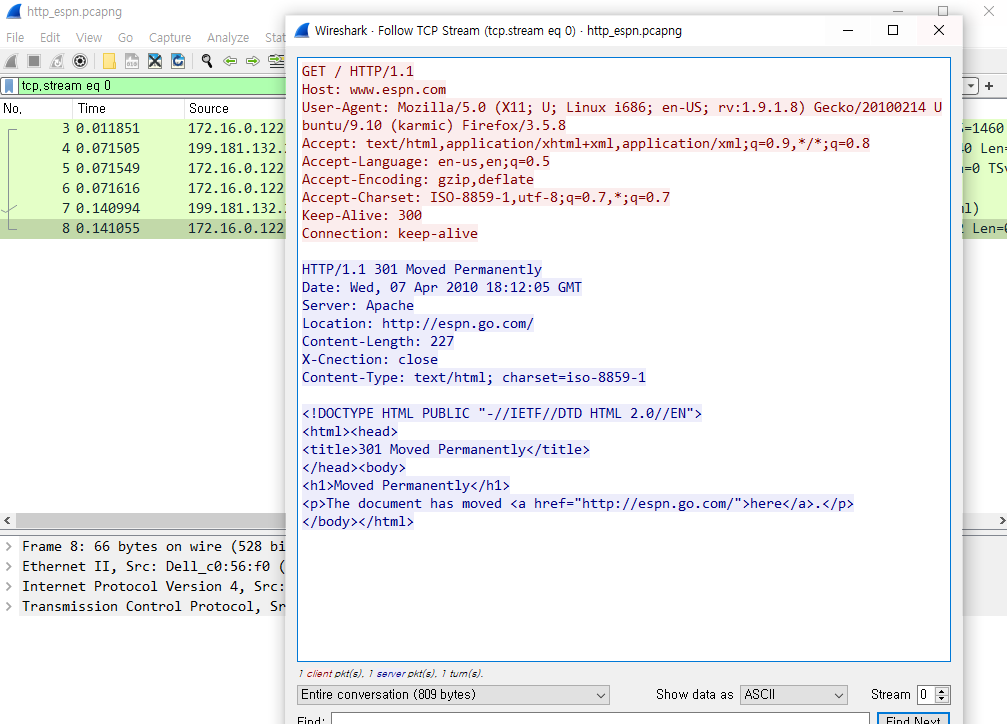Open the Capture menu
1007x724 pixels.
(x=170, y=38)
